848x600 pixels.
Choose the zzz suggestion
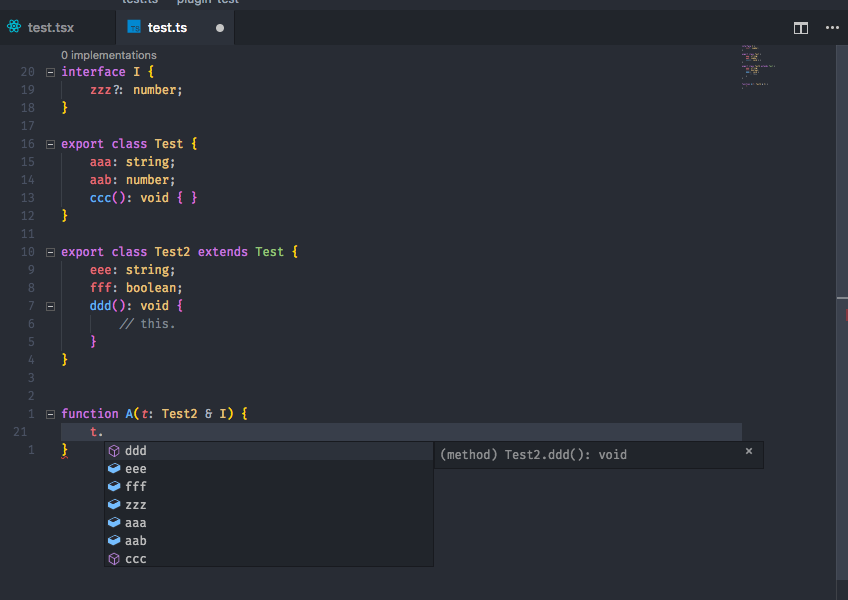pos(269,505)
